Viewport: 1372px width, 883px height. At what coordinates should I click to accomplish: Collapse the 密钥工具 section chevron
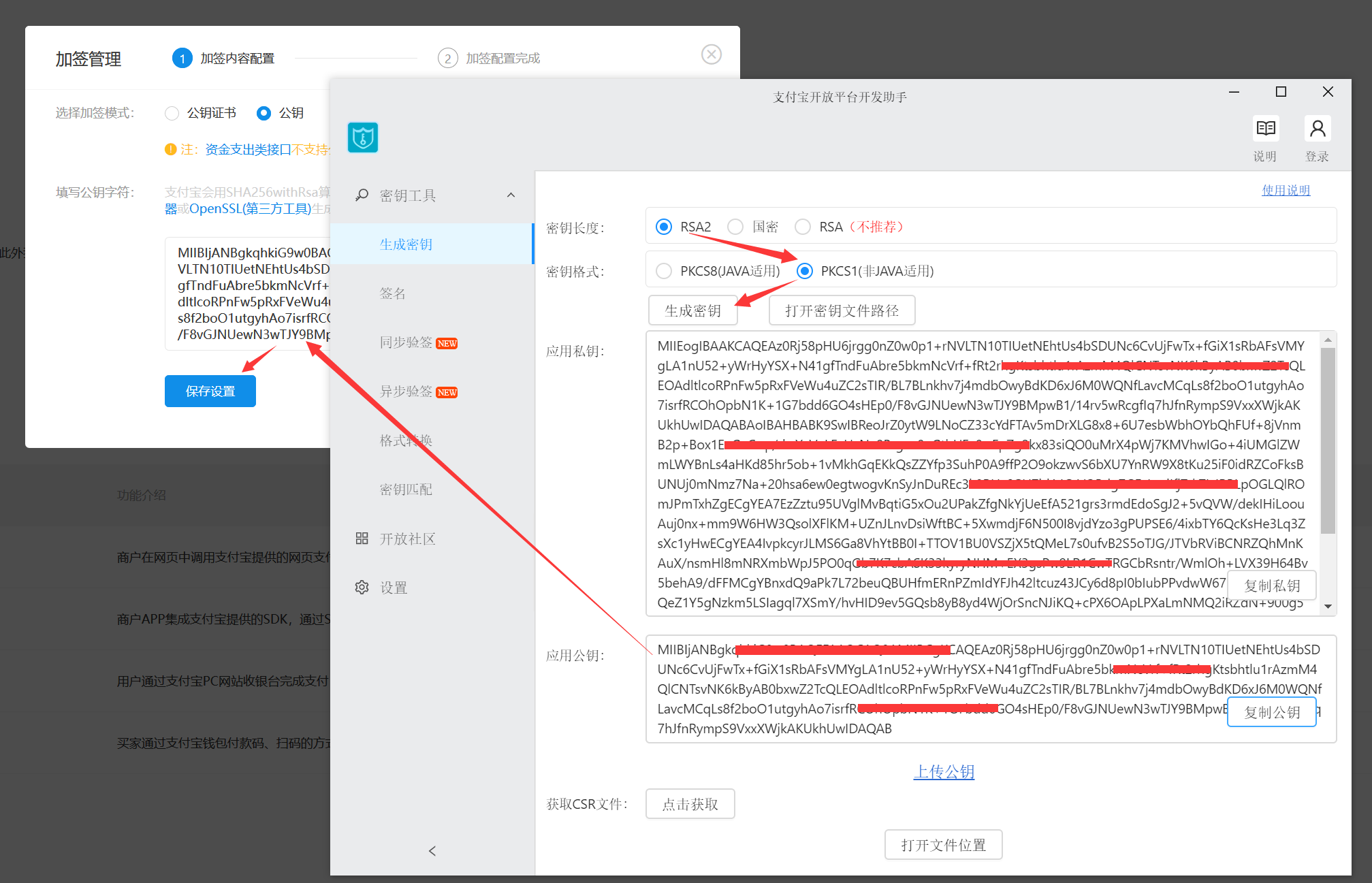click(511, 195)
